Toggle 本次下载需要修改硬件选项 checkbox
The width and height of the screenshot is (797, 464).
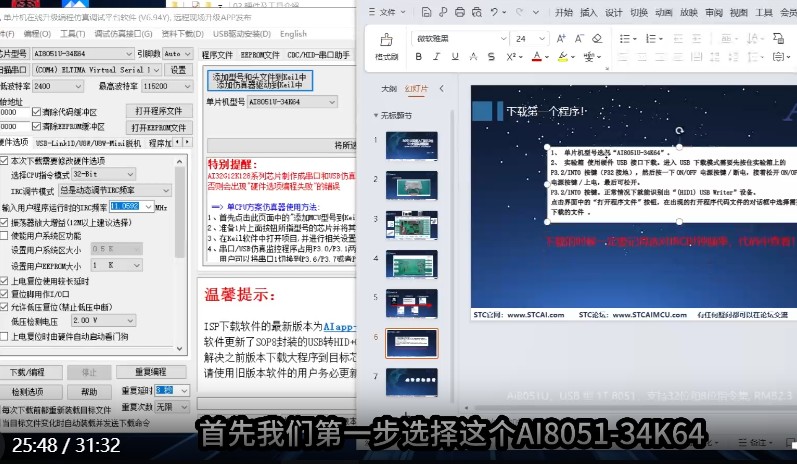click(x=4, y=161)
